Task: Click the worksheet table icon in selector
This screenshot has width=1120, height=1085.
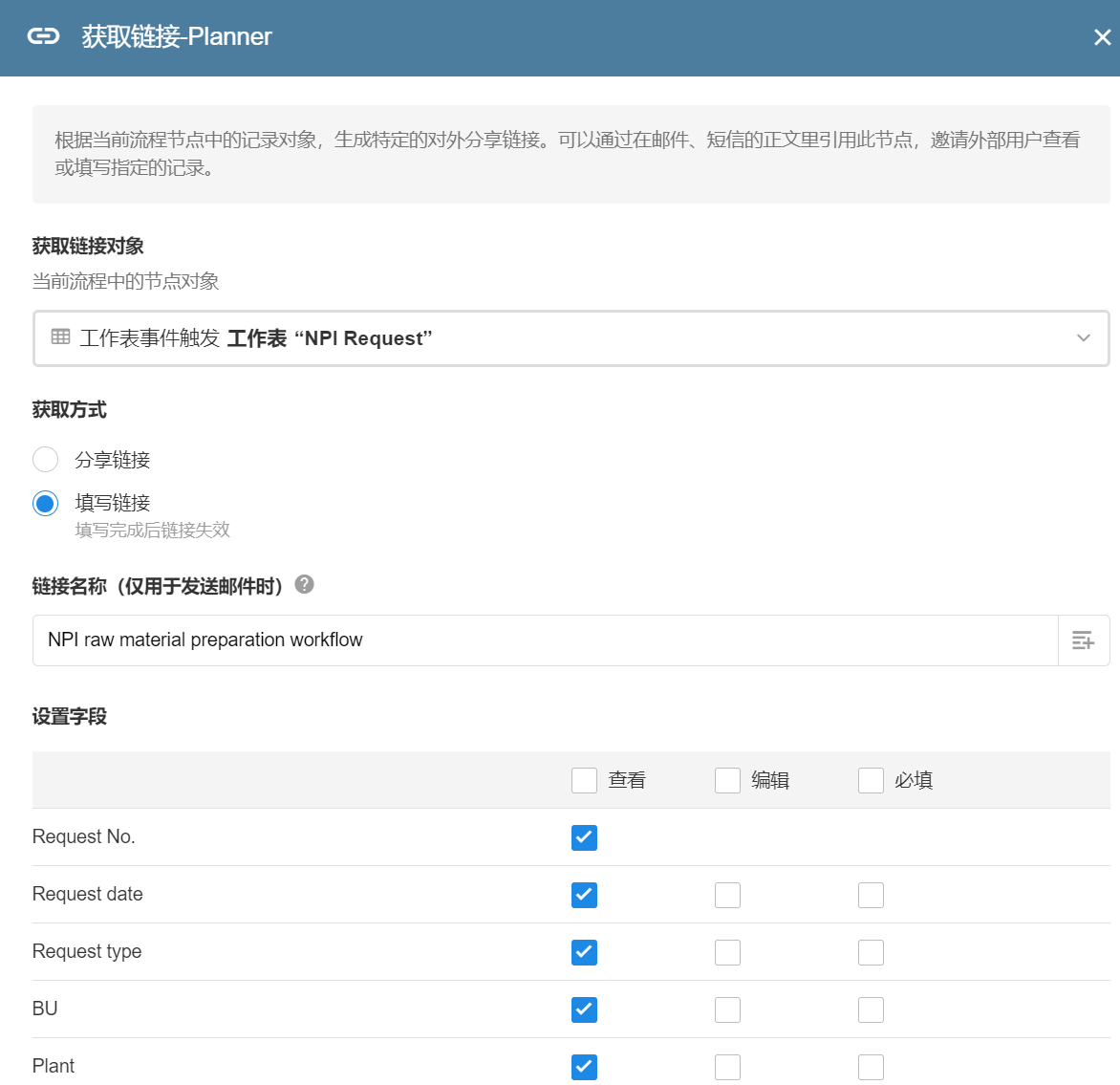Action: pos(61,337)
